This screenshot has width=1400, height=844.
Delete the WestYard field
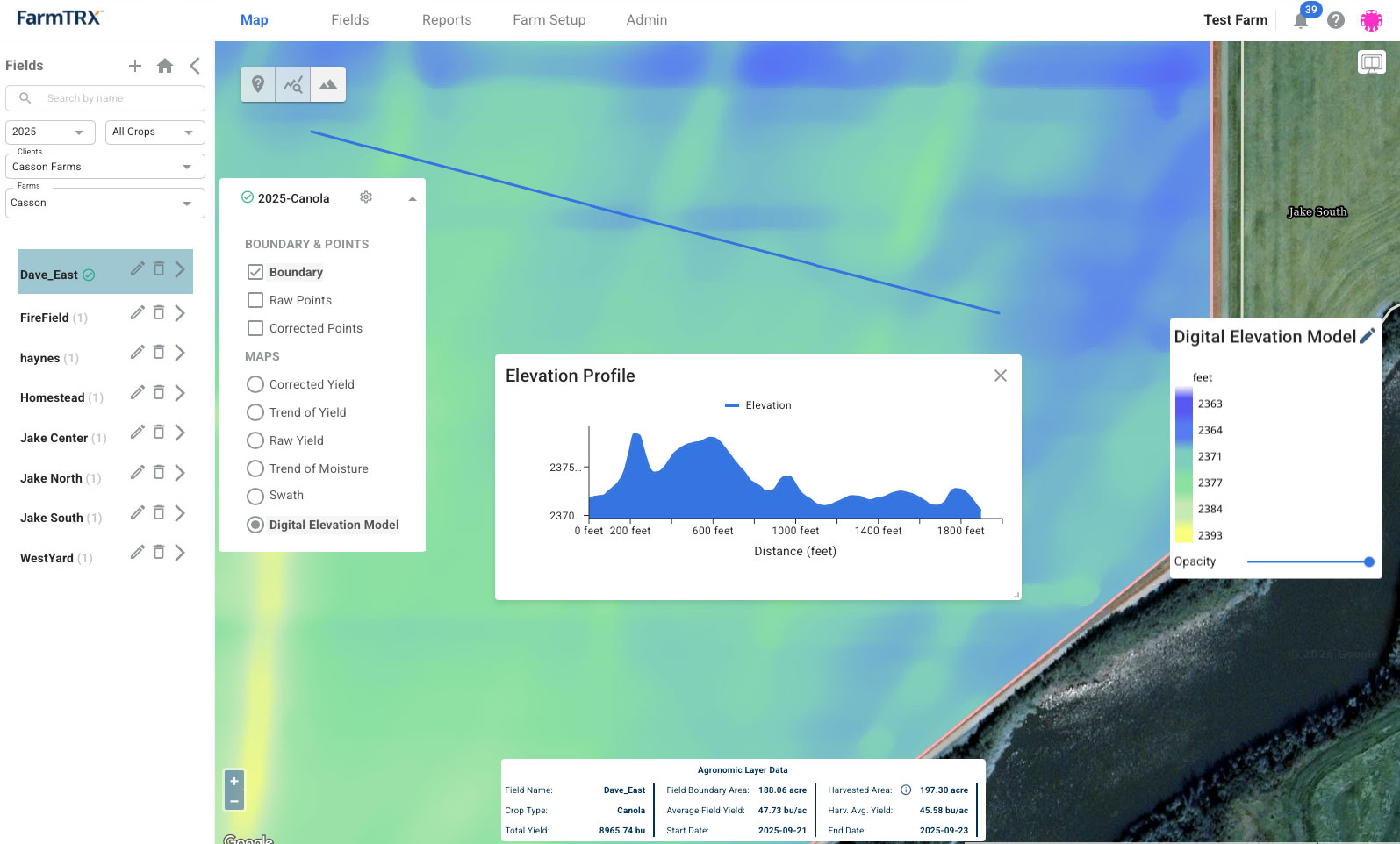pyautogui.click(x=159, y=552)
